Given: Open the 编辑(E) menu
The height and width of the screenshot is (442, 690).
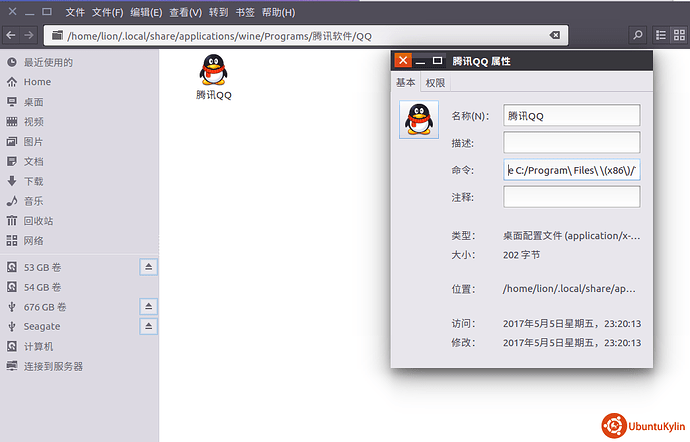Looking at the screenshot, I should coord(146,12).
